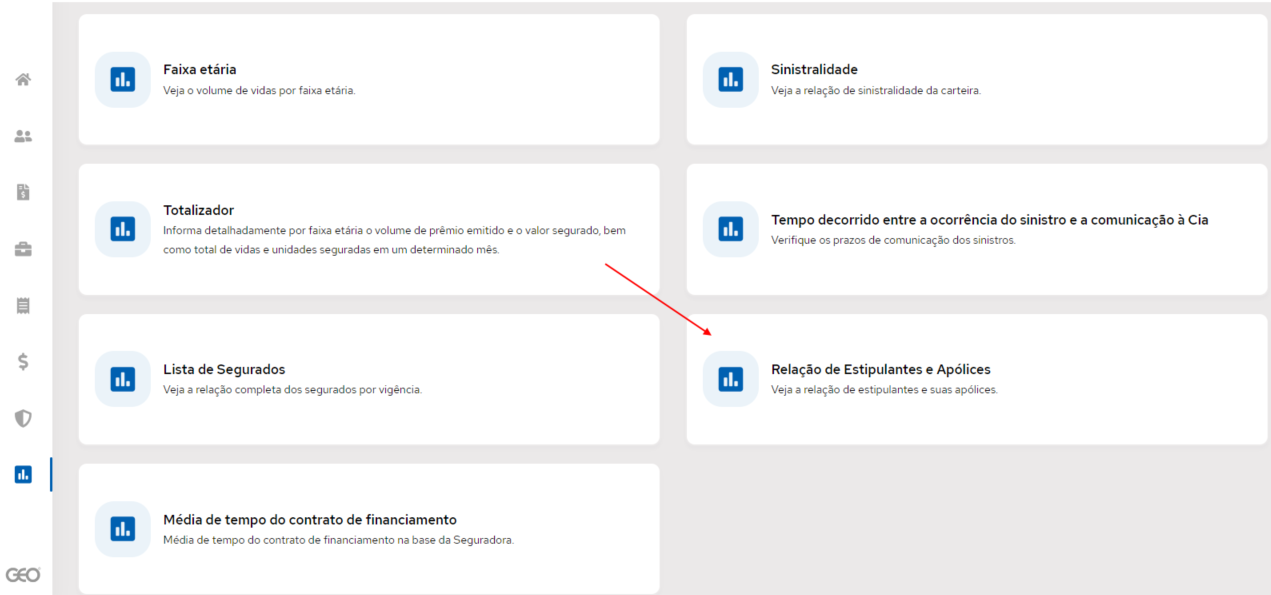Click text 'Veja a relação de sinistralidade da carteira.'
The height and width of the screenshot is (595, 1271).
[876, 90]
